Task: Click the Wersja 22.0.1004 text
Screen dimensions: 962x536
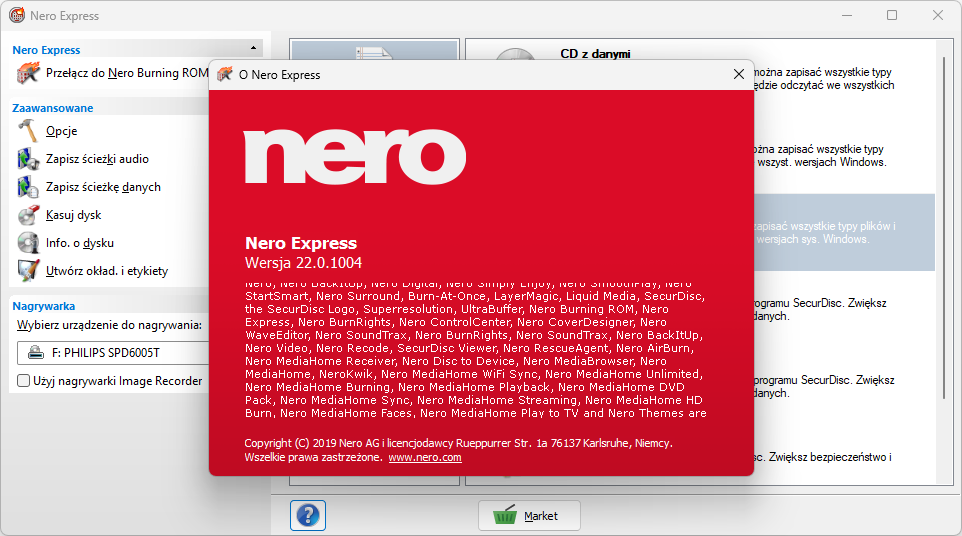Action: 303,263
